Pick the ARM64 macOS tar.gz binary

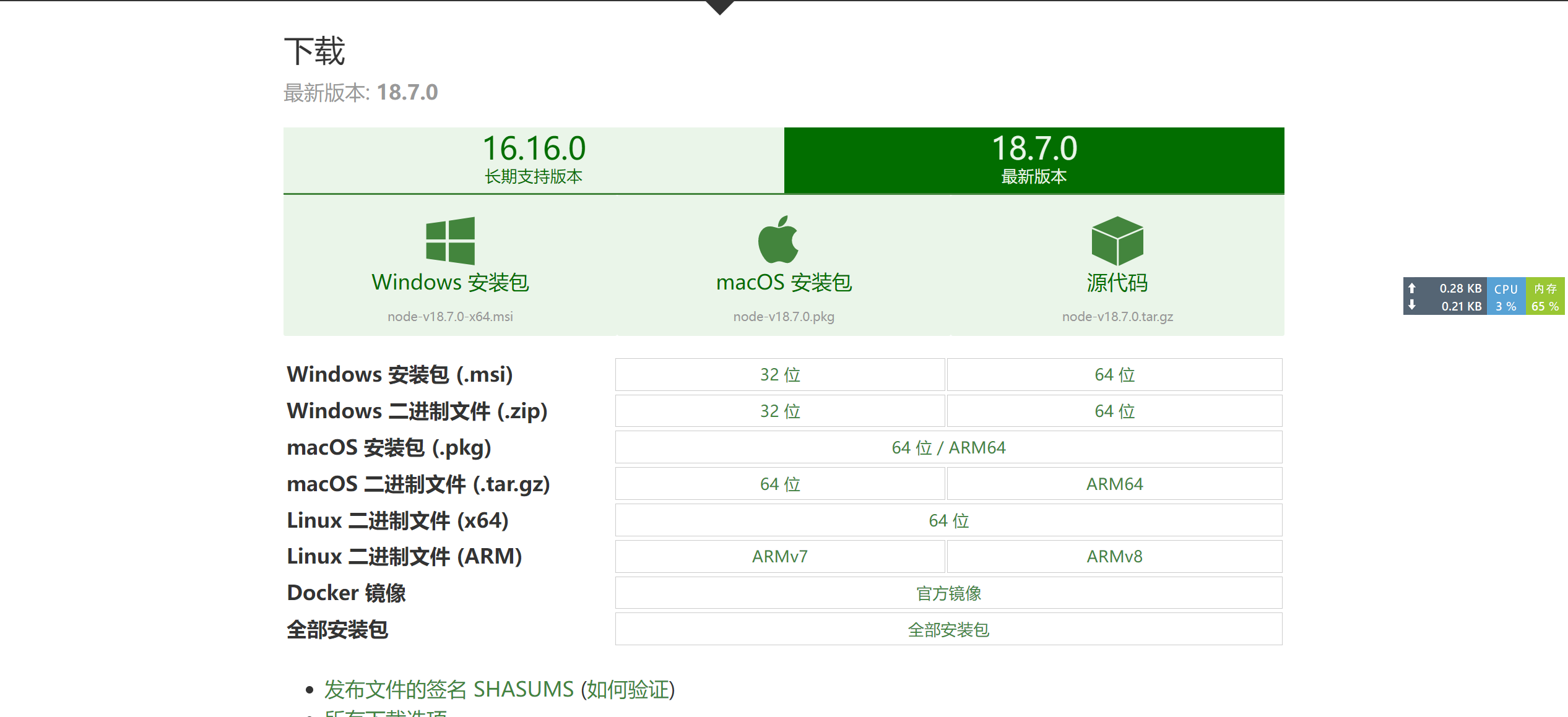click(x=1114, y=484)
